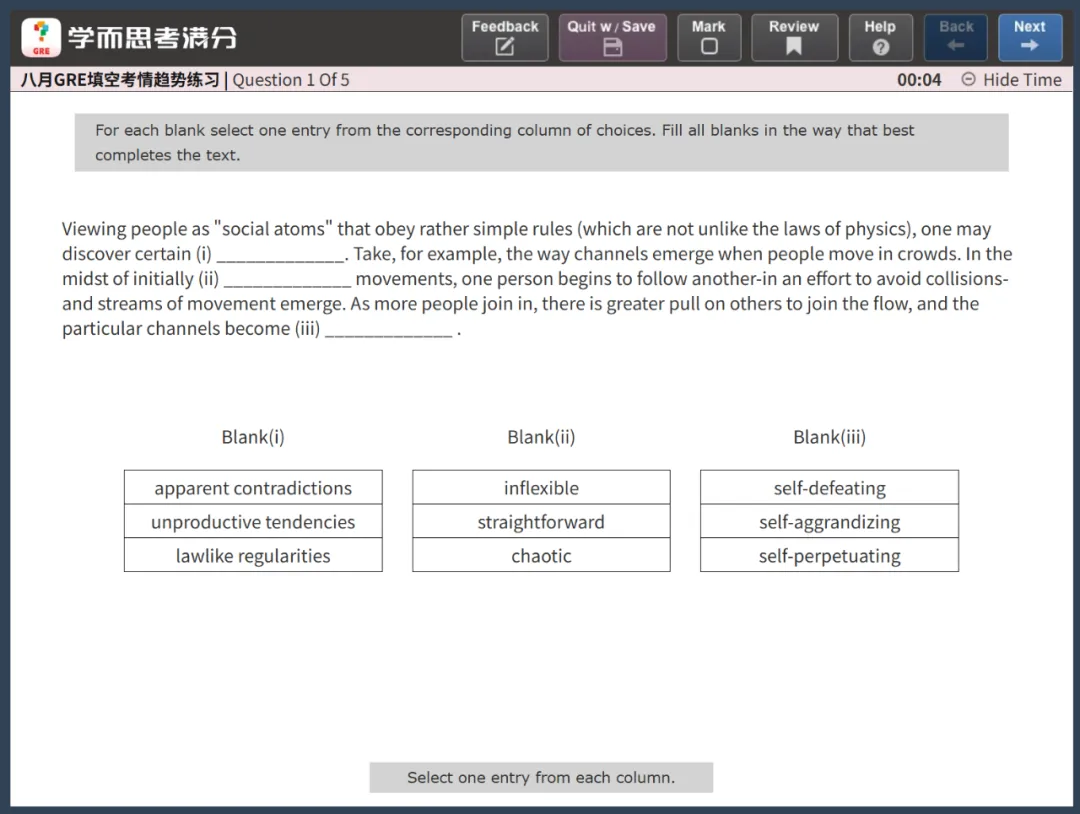The image size is (1080, 814).
Task: Go to previous question with Back arrow
Action: coord(956,38)
